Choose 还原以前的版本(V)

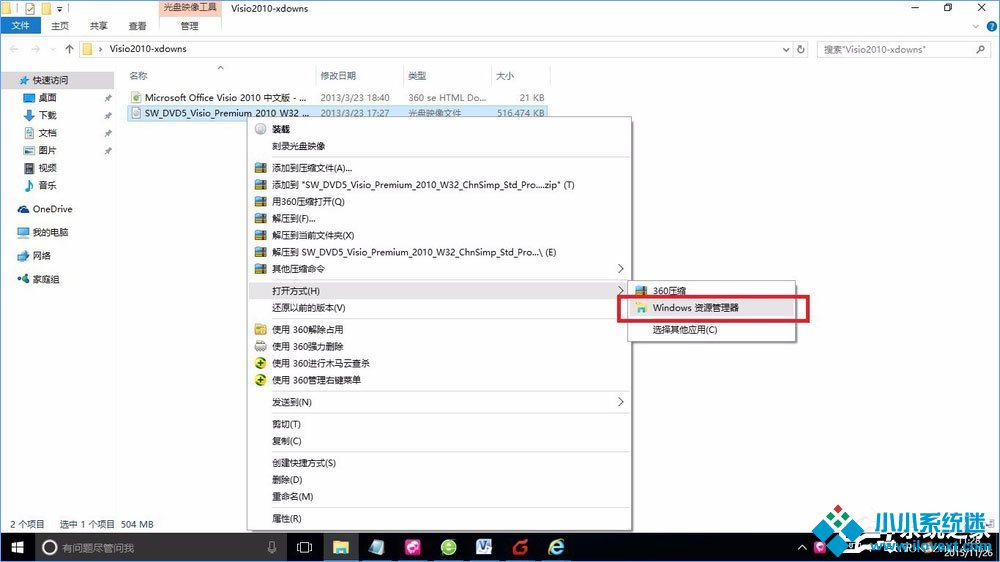coord(440,307)
